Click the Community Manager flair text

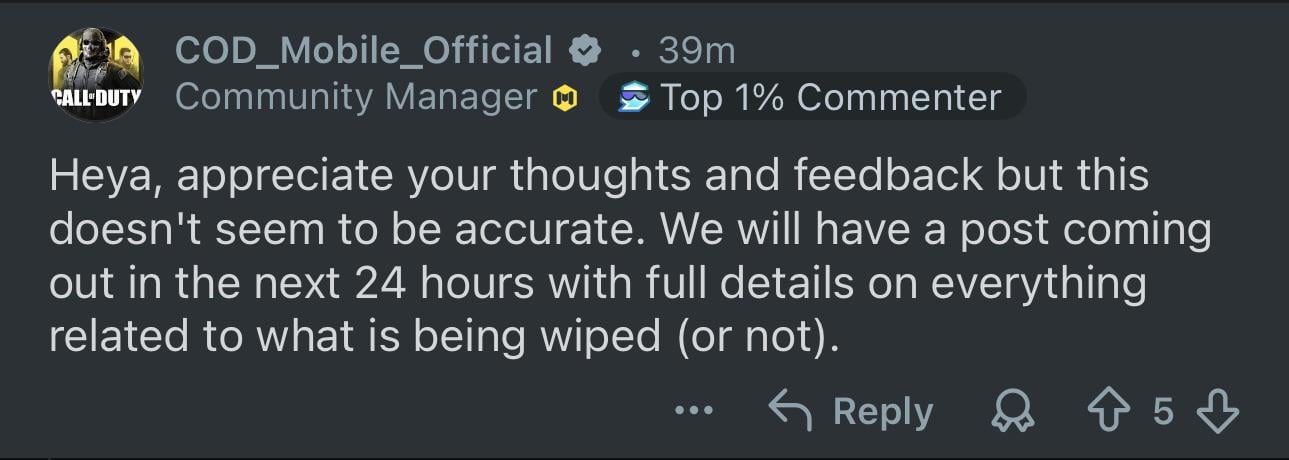pyautogui.click(x=357, y=98)
